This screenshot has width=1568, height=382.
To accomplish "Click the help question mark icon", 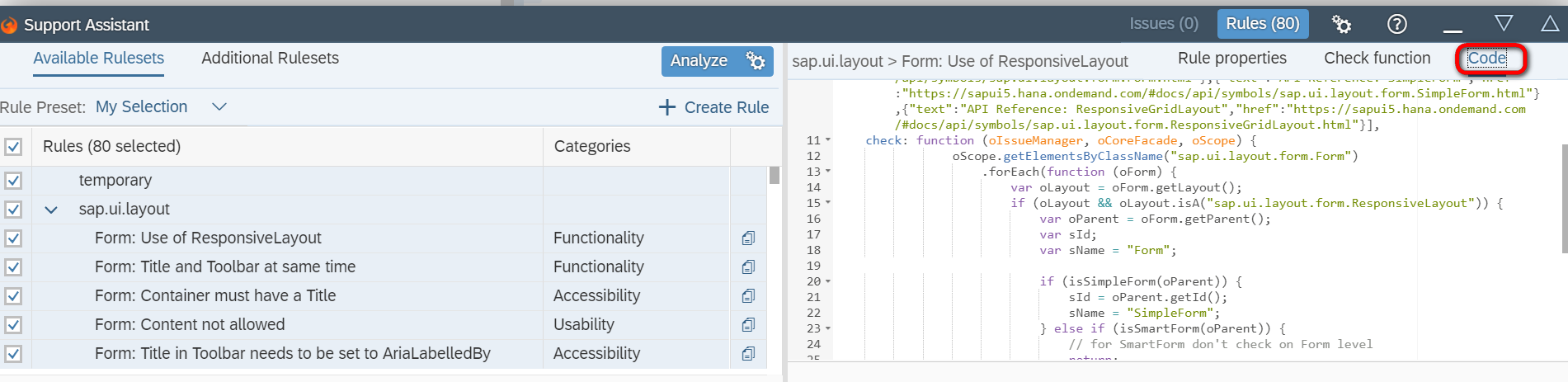I will 1396,24.
